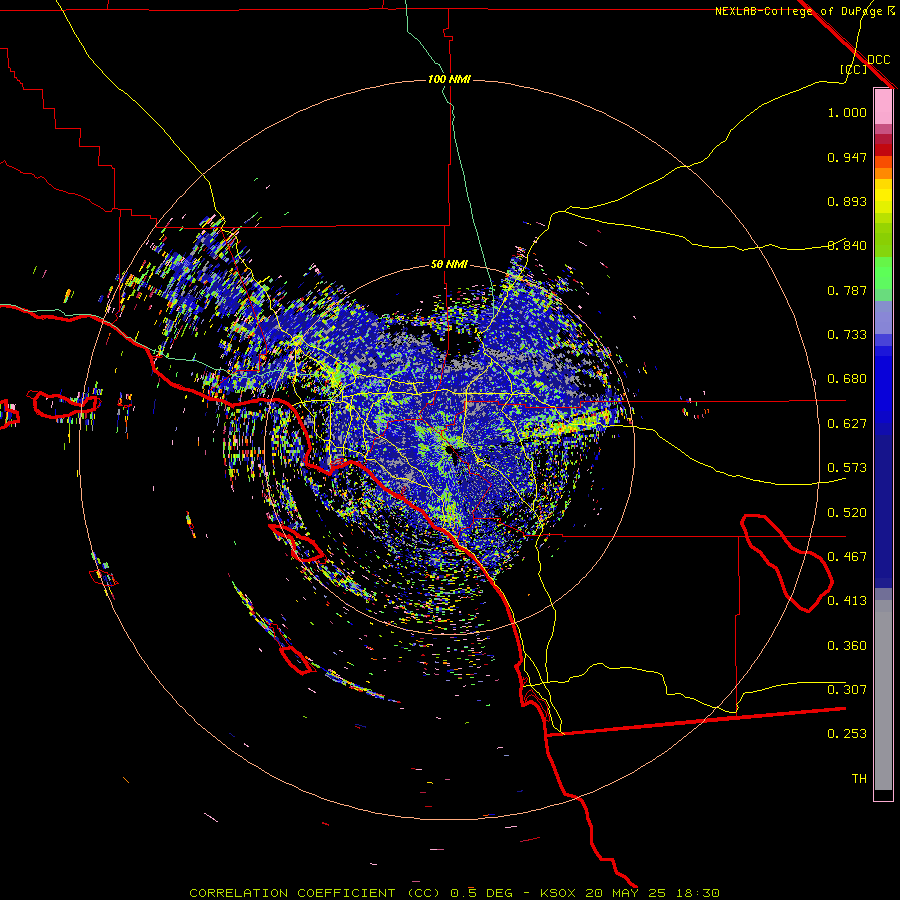Click the 0.573 scale value
This screenshot has height=900, width=900.
point(847,468)
